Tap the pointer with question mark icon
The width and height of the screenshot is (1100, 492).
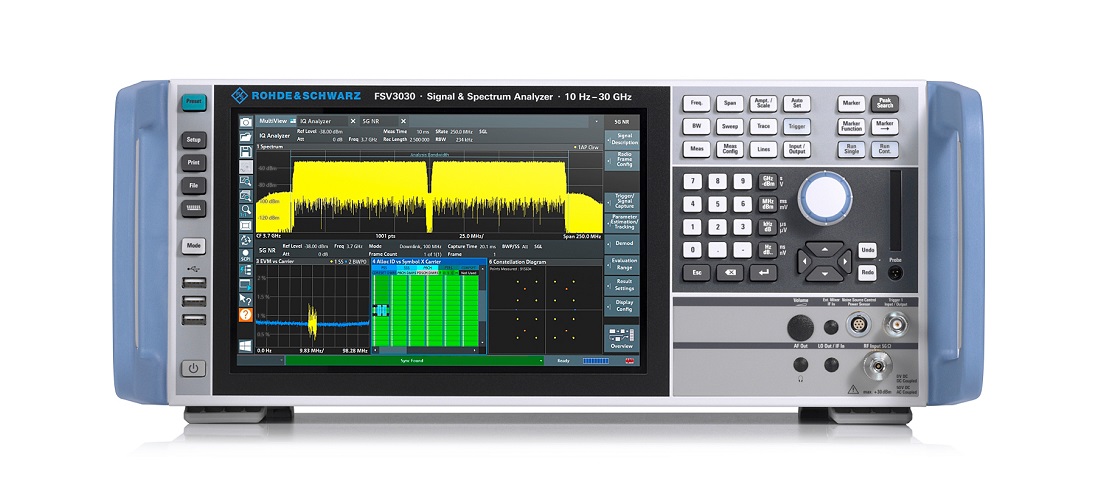pyautogui.click(x=246, y=300)
